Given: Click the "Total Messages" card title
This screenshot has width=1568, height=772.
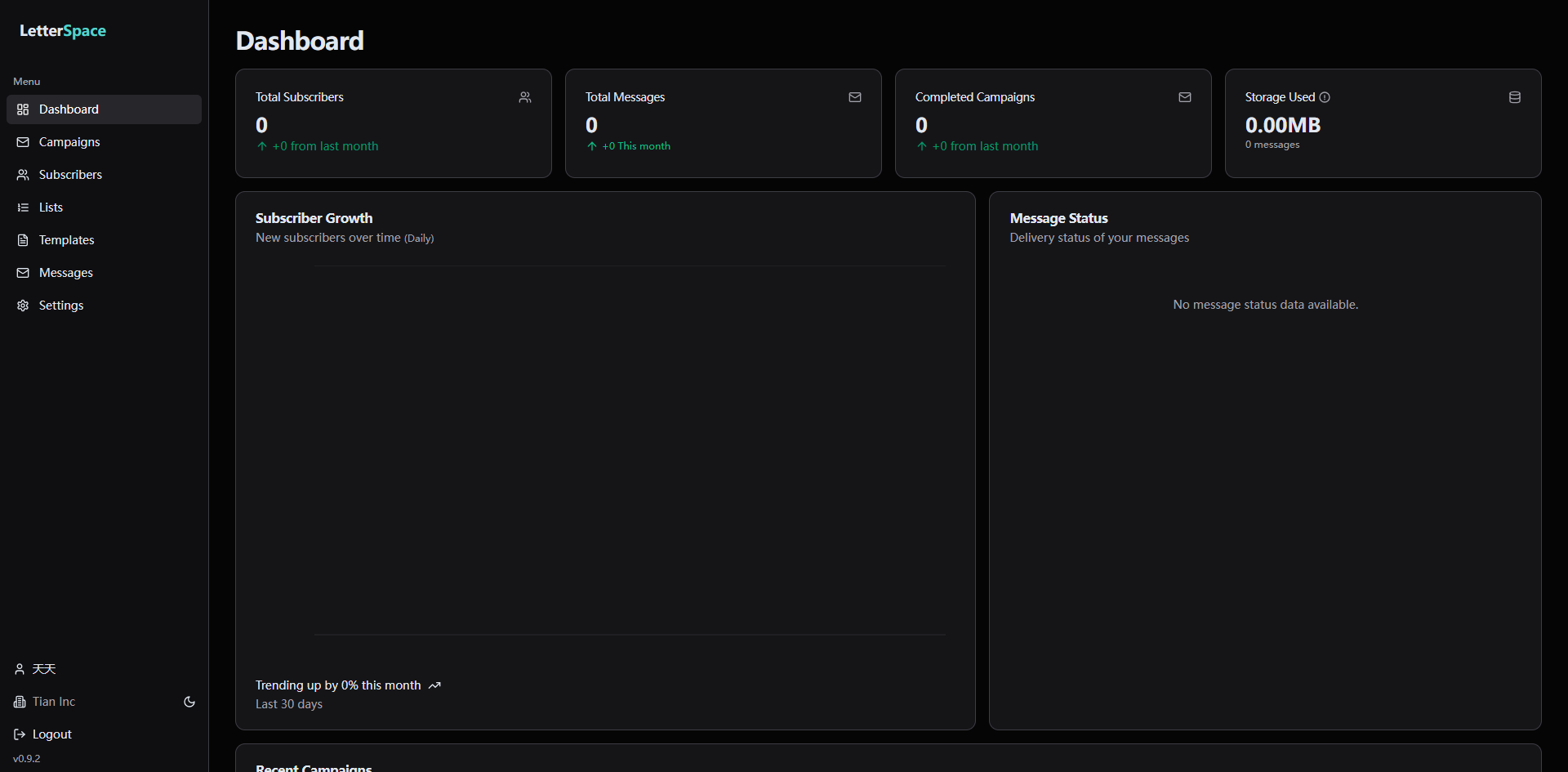Looking at the screenshot, I should coord(626,97).
